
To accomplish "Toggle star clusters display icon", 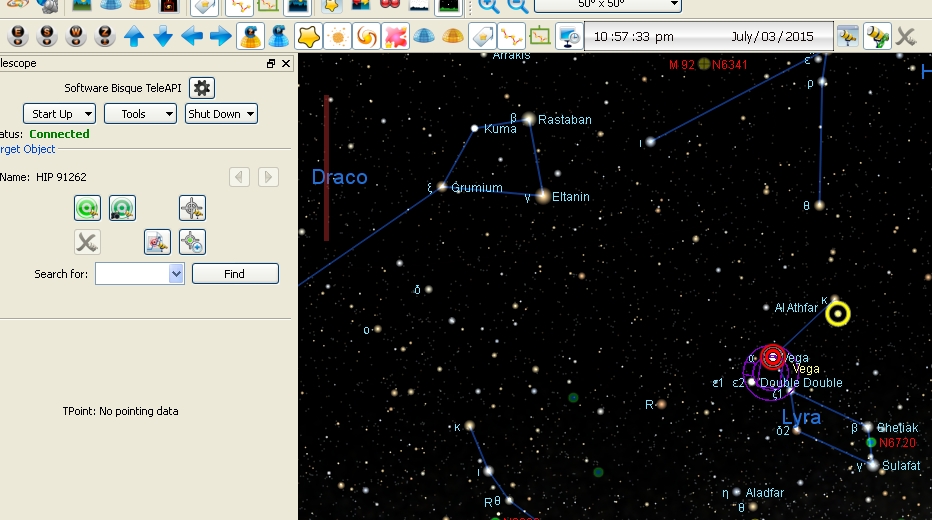I will click(x=338, y=36).
